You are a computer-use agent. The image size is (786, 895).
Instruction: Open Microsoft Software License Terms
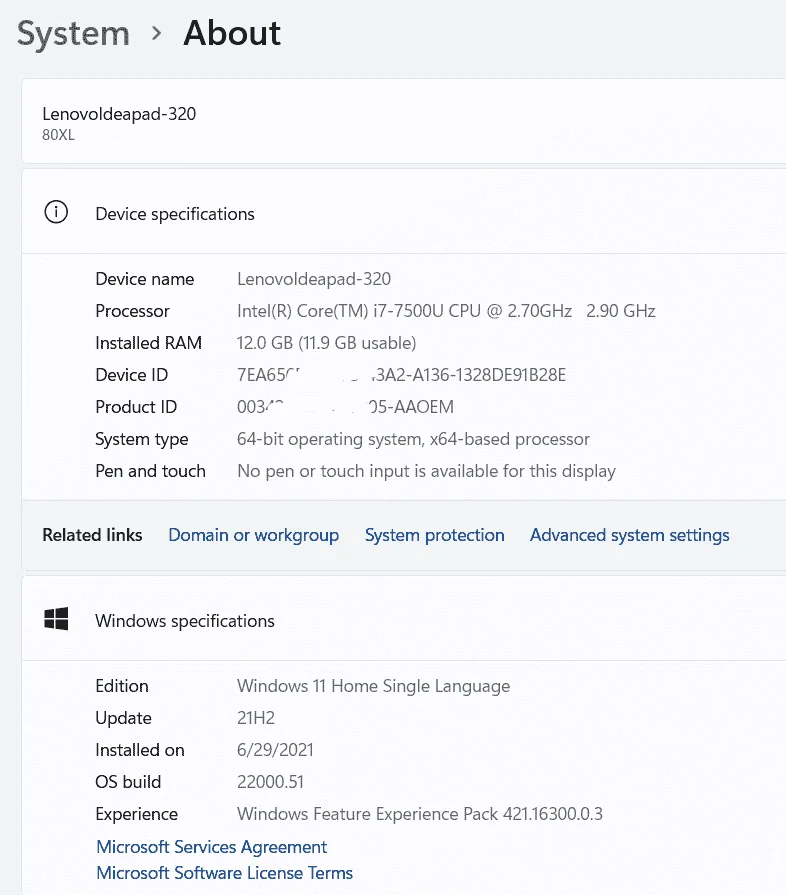(x=224, y=873)
